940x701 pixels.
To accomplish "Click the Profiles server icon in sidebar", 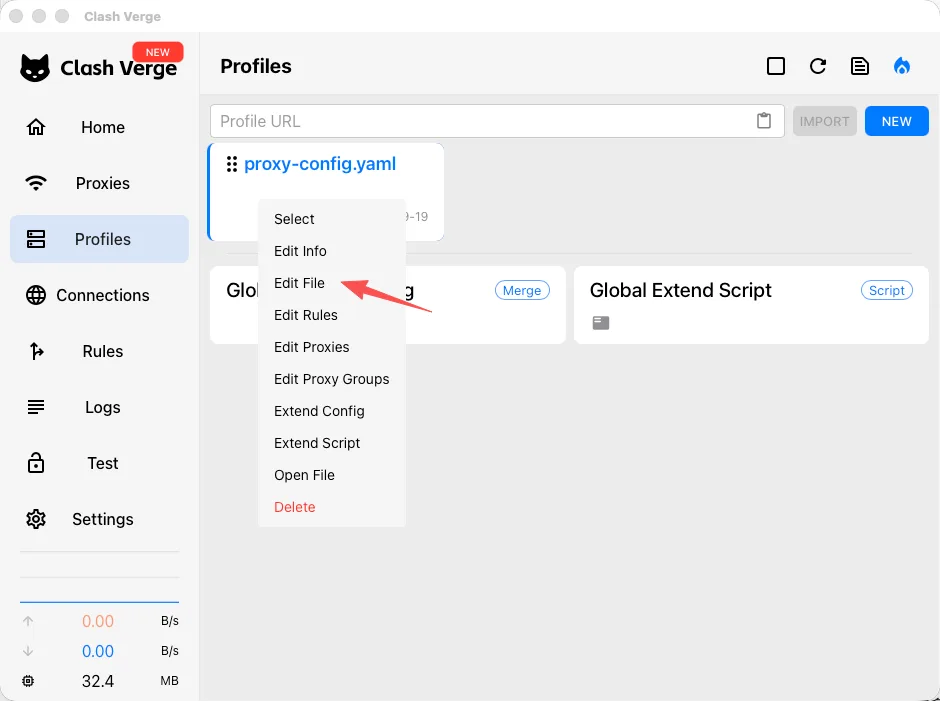I will [x=36, y=239].
